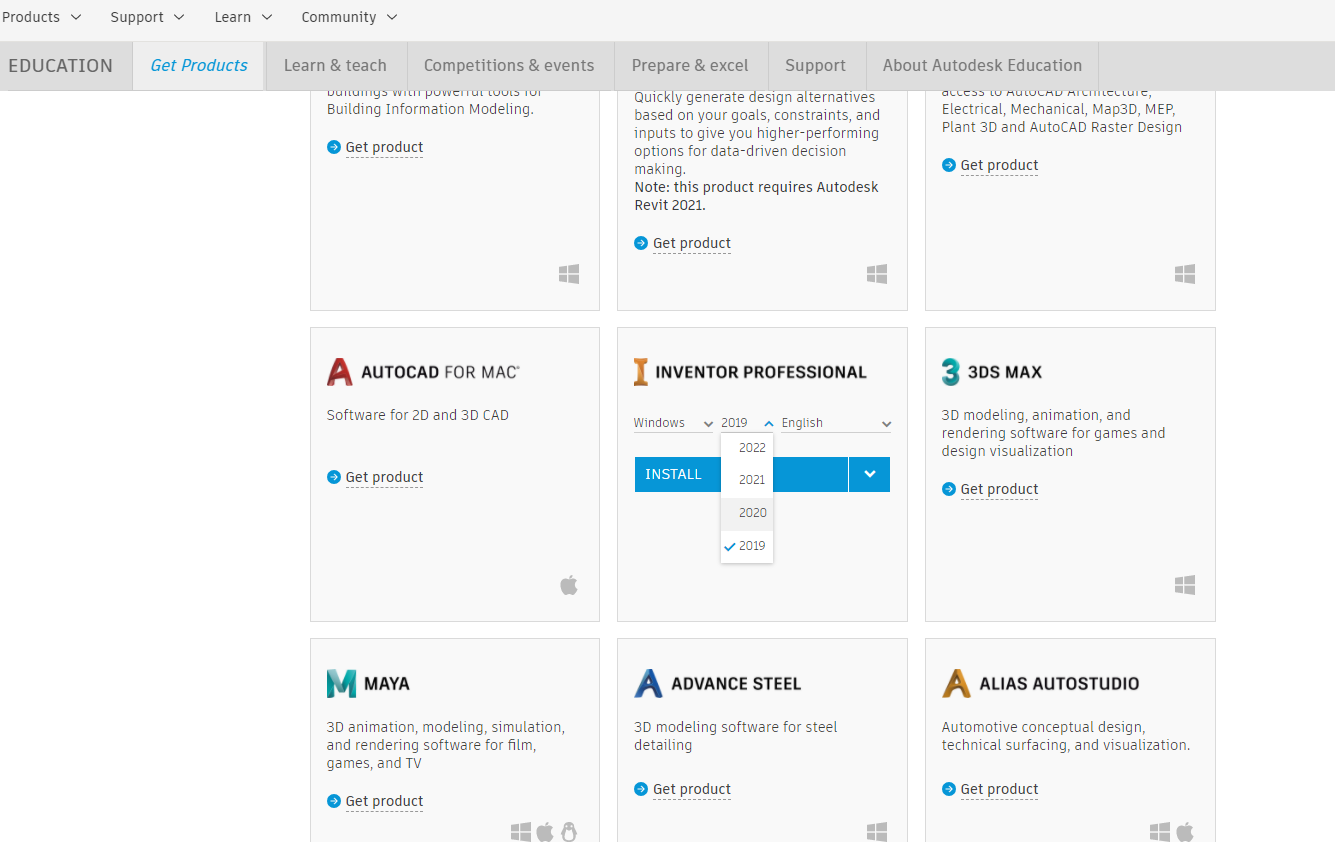Click the AutoCAD for Mac logo icon
1335x842 pixels.
pos(340,371)
